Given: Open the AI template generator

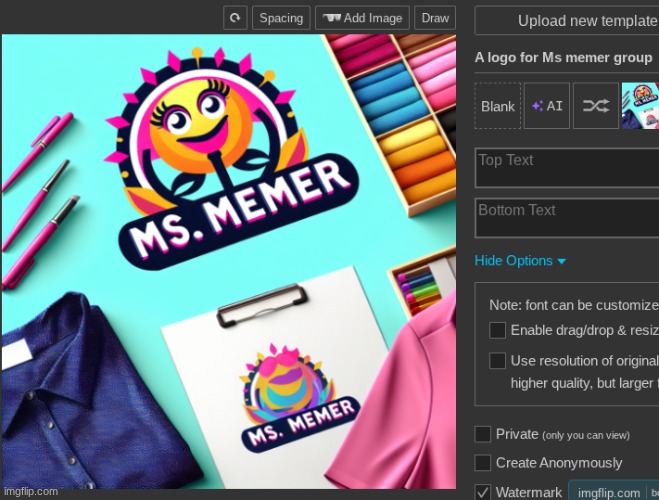Looking at the screenshot, I should pos(547,106).
